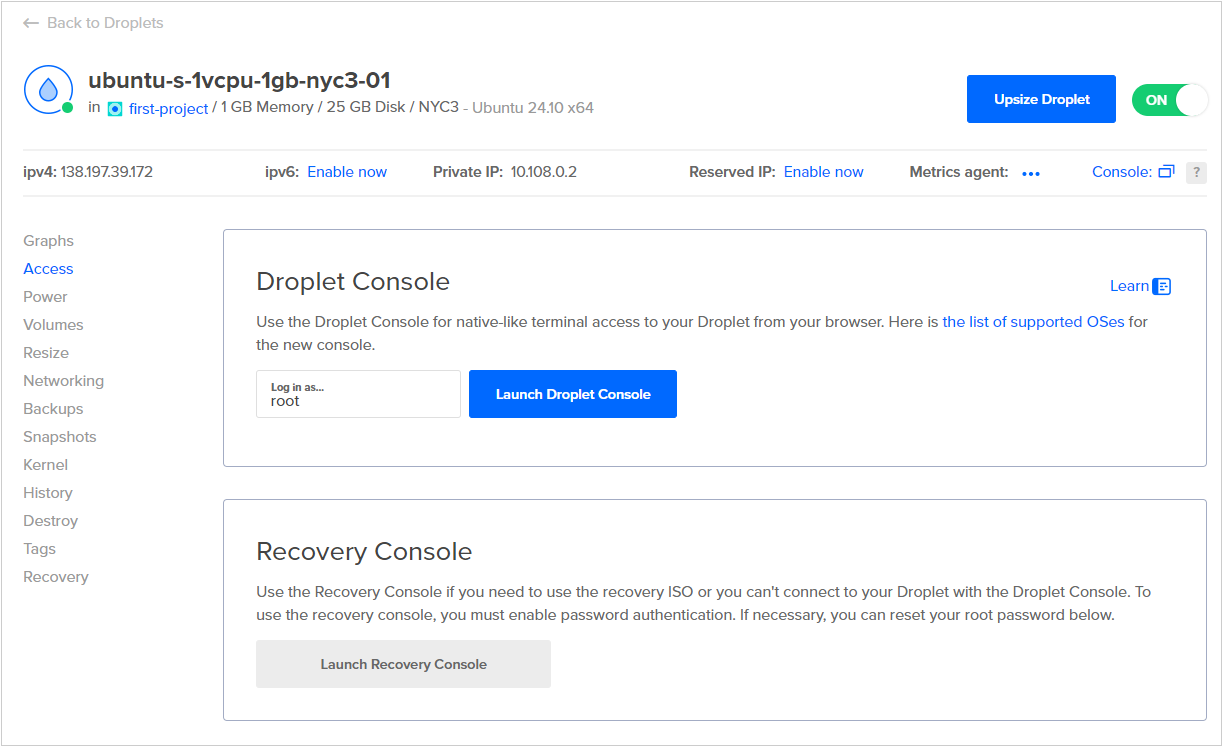Screen dimensions: 1223x747
Task: Turn off the droplet using the ON switch
Action: (1169, 99)
